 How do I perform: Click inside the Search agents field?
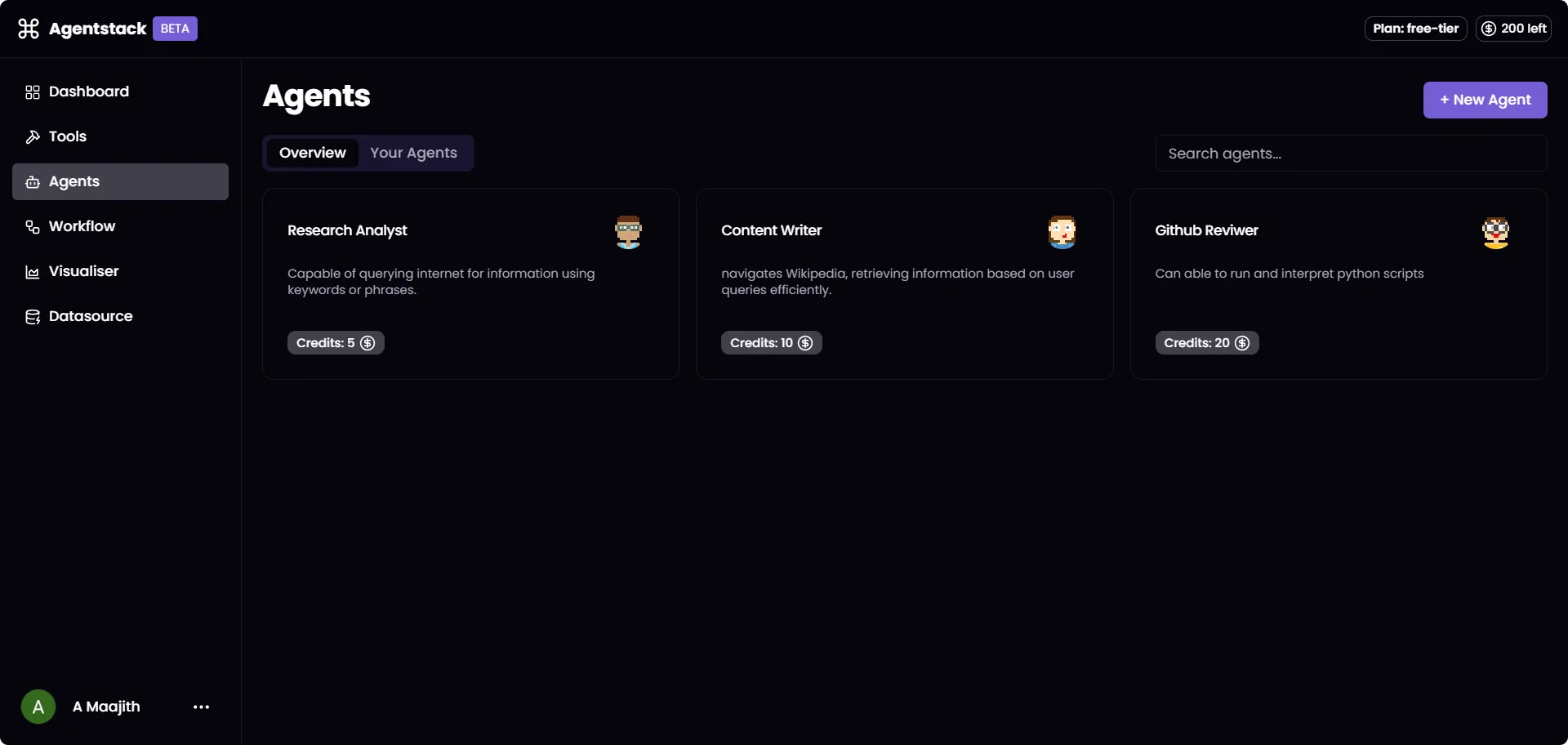pyautogui.click(x=1351, y=153)
